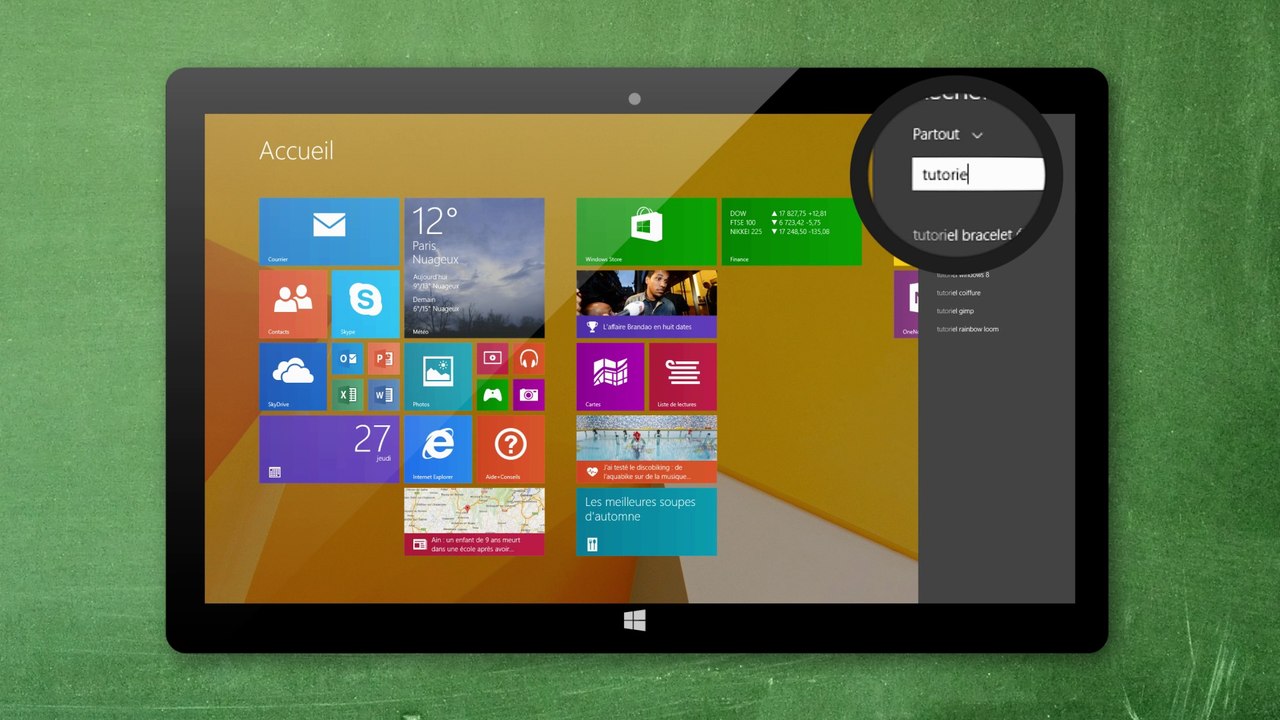1280x720 pixels.
Task: Select suggestion tutoriel bracelet
Action: point(967,235)
